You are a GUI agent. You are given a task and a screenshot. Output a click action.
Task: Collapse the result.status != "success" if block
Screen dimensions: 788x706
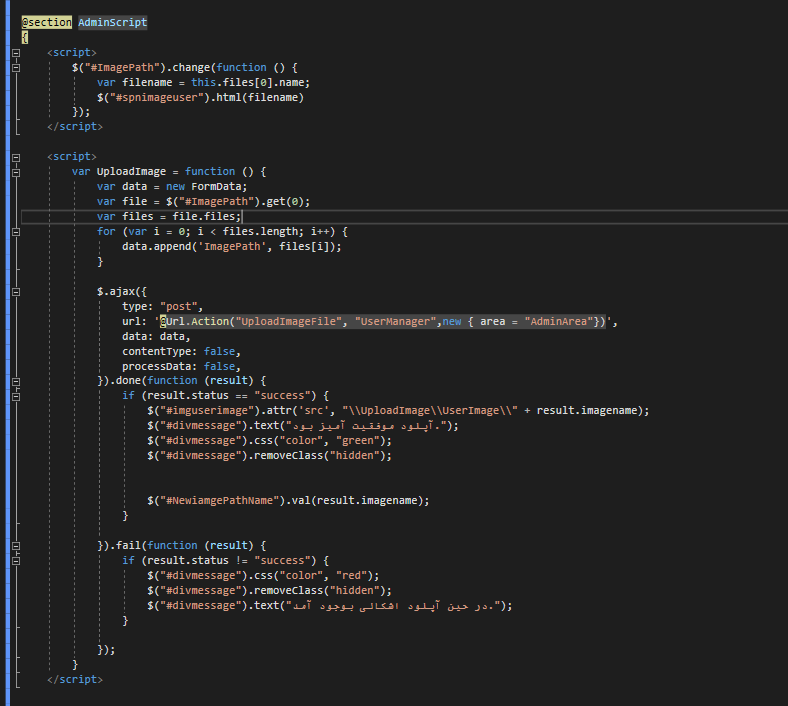[x=16, y=561]
